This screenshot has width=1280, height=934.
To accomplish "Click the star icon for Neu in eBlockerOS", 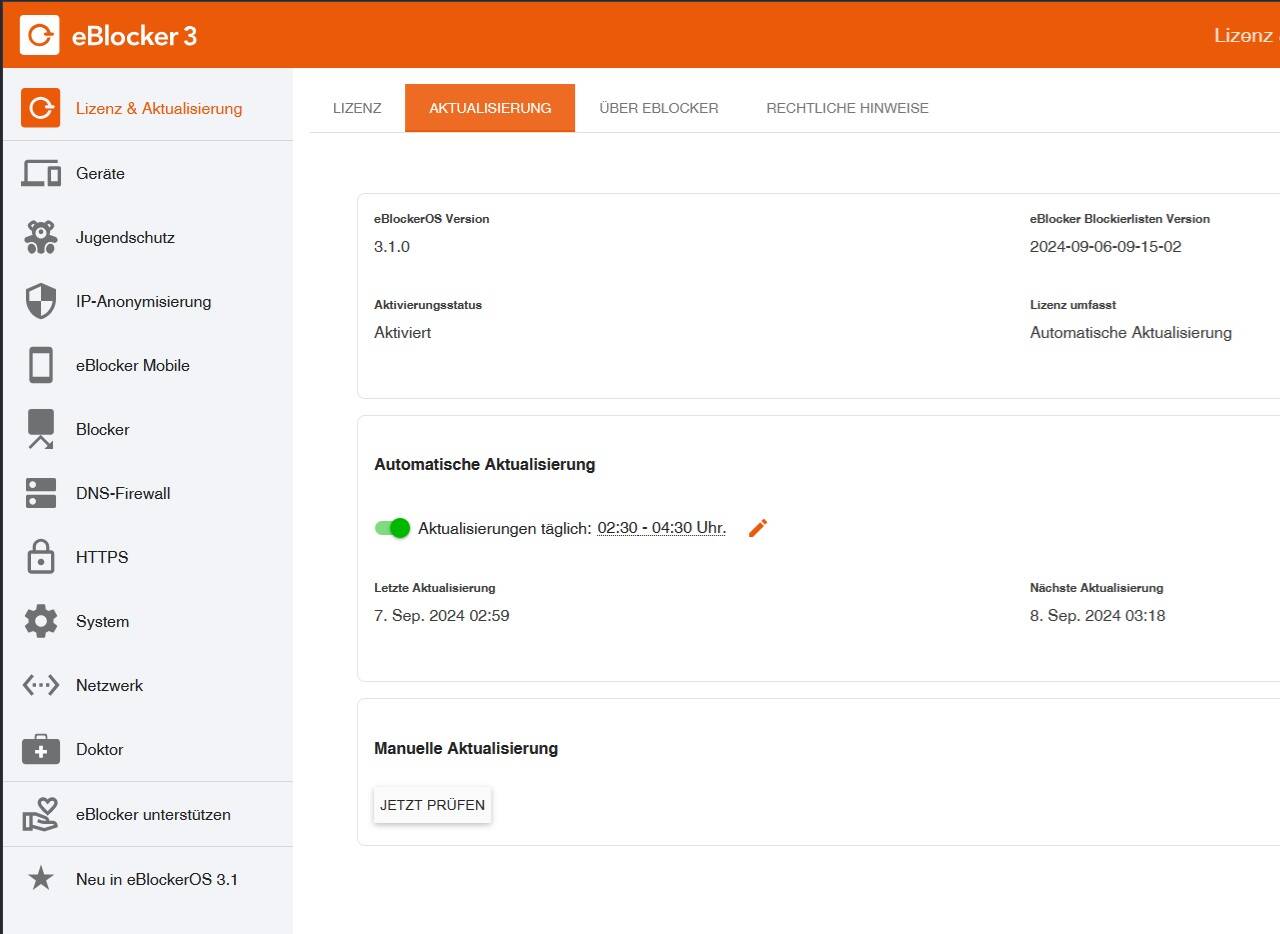I will pos(40,879).
